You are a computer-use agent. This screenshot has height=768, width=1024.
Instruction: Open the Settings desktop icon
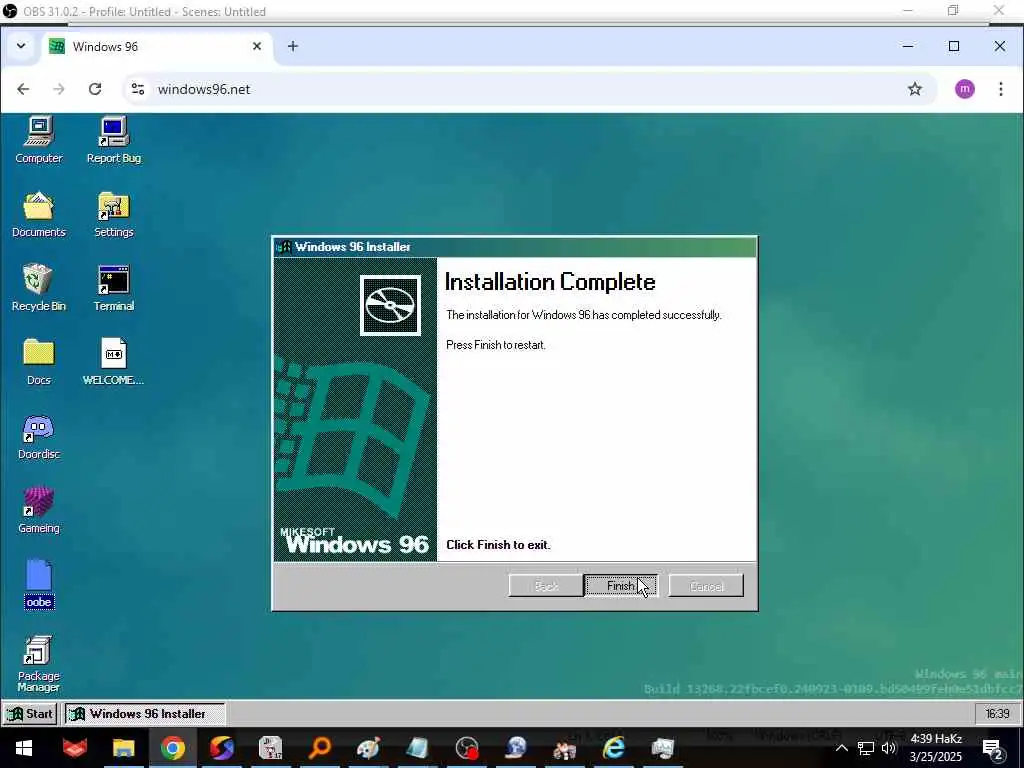pos(114,214)
